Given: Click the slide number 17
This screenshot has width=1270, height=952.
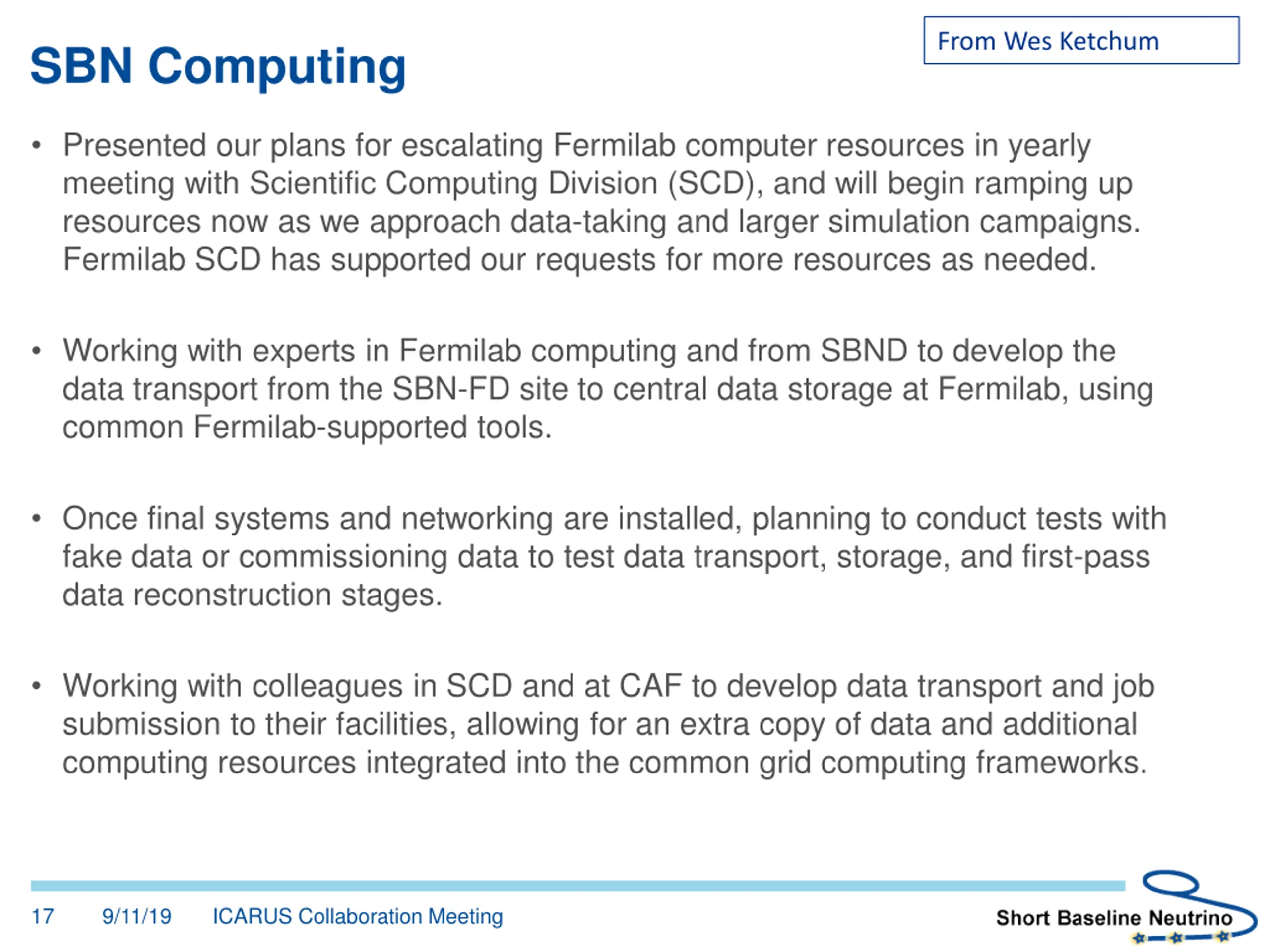Looking at the screenshot, I should (43, 916).
